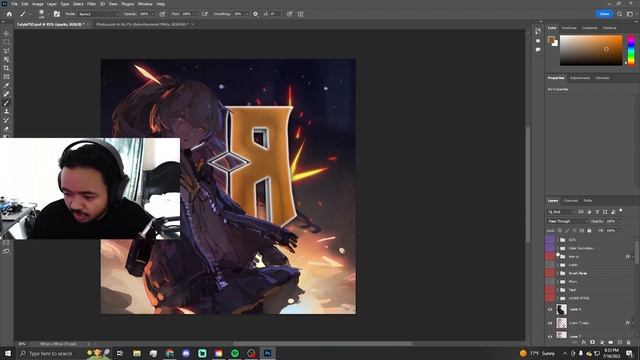The width and height of the screenshot is (640, 360).
Task: Create a new group folder icon
Action: [x=611, y=342]
